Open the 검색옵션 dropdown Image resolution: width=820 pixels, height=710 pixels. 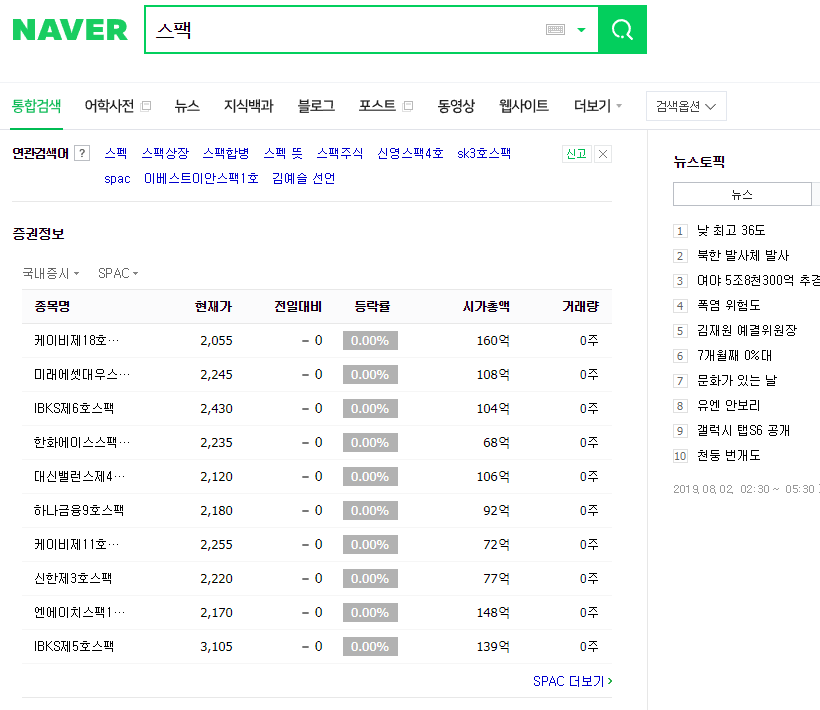pos(686,106)
